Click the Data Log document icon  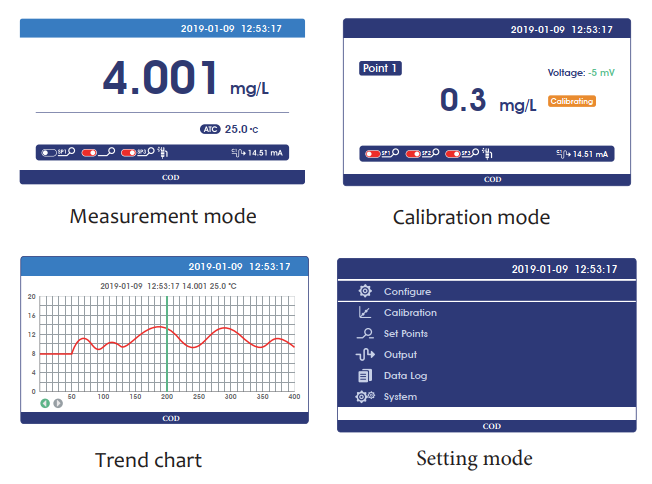point(365,376)
